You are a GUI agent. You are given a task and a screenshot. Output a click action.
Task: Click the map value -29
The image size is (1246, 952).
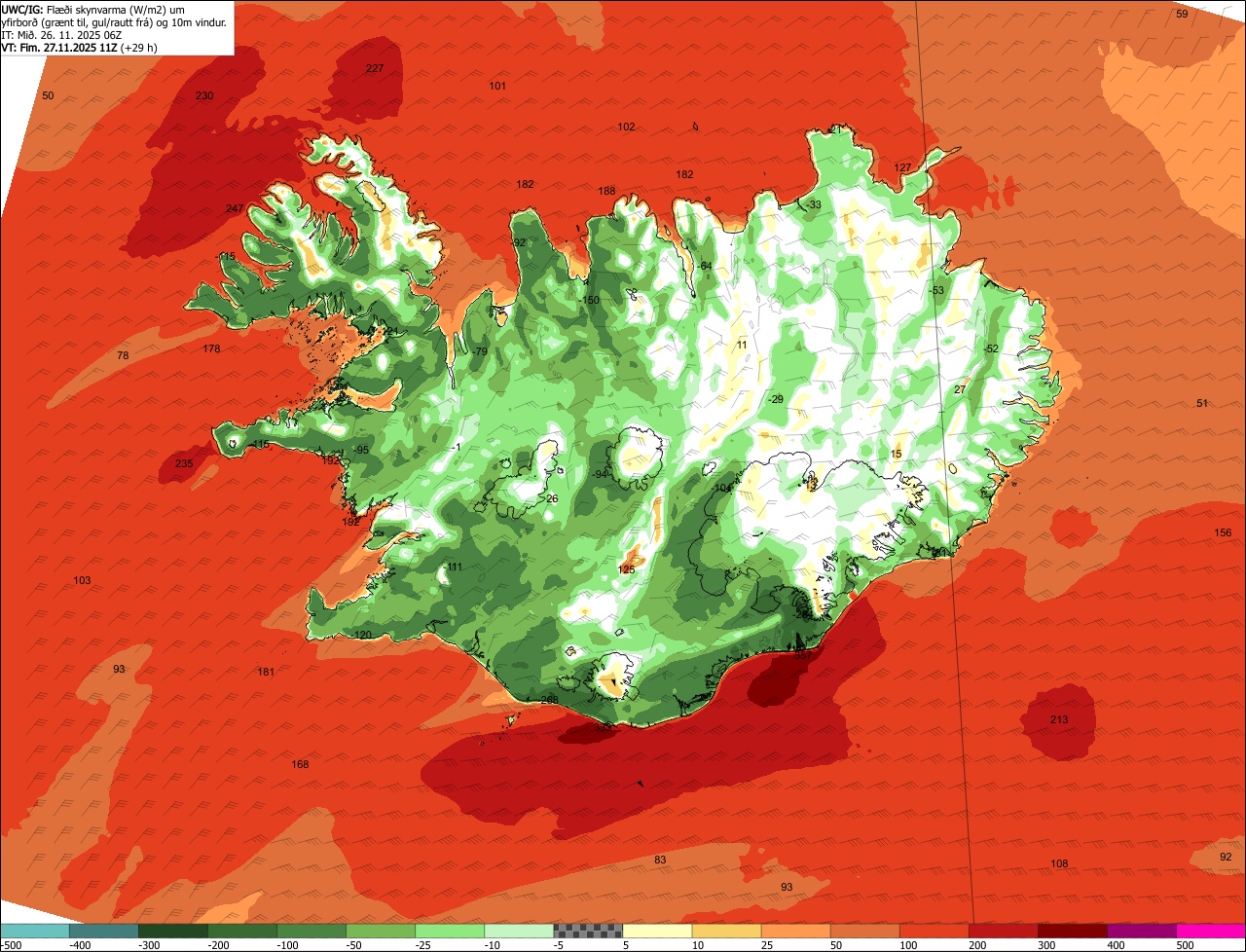[775, 399]
